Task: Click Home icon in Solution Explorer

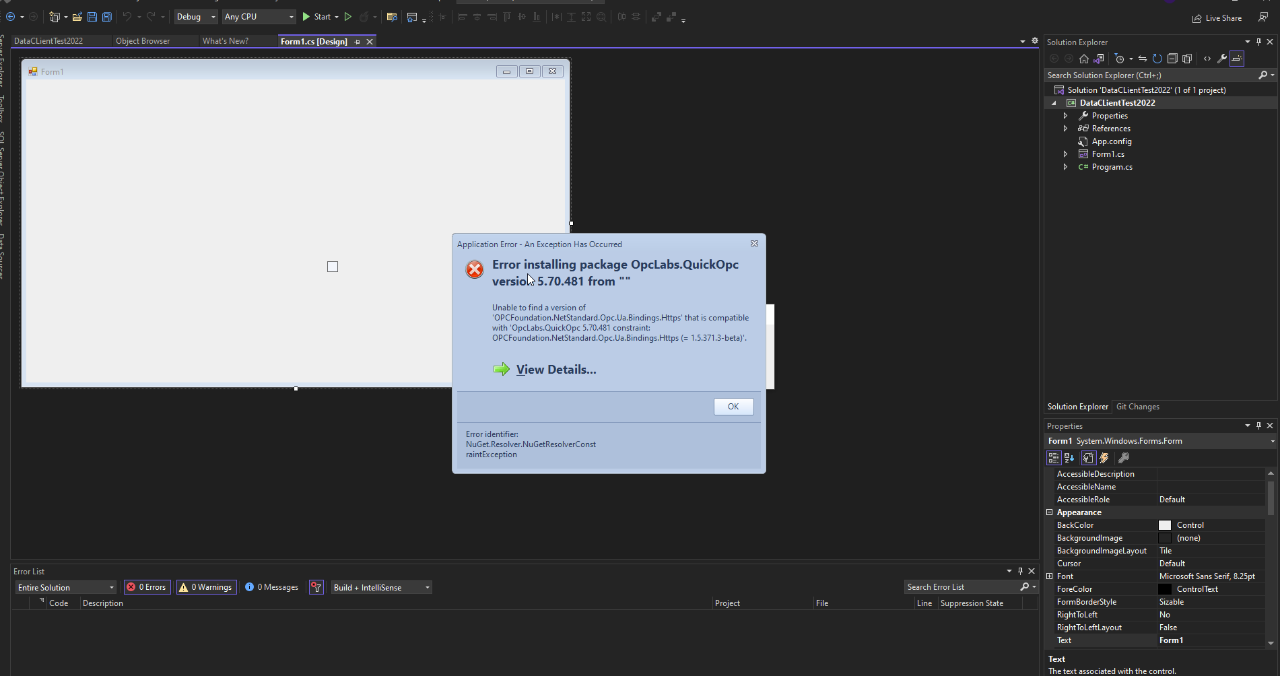Action: pos(1084,58)
